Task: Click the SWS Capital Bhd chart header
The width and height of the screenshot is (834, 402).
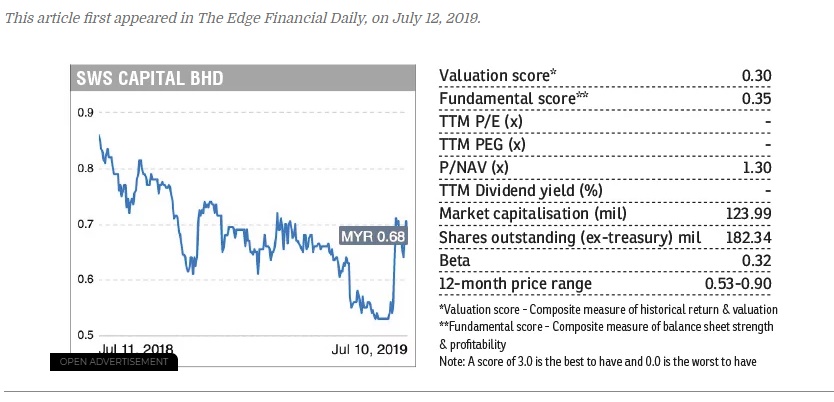Action: [150, 79]
